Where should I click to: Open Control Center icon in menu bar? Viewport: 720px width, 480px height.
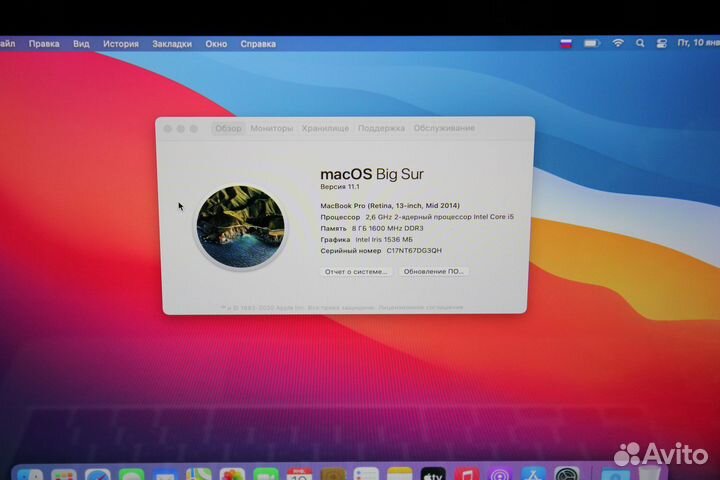coord(662,44)
